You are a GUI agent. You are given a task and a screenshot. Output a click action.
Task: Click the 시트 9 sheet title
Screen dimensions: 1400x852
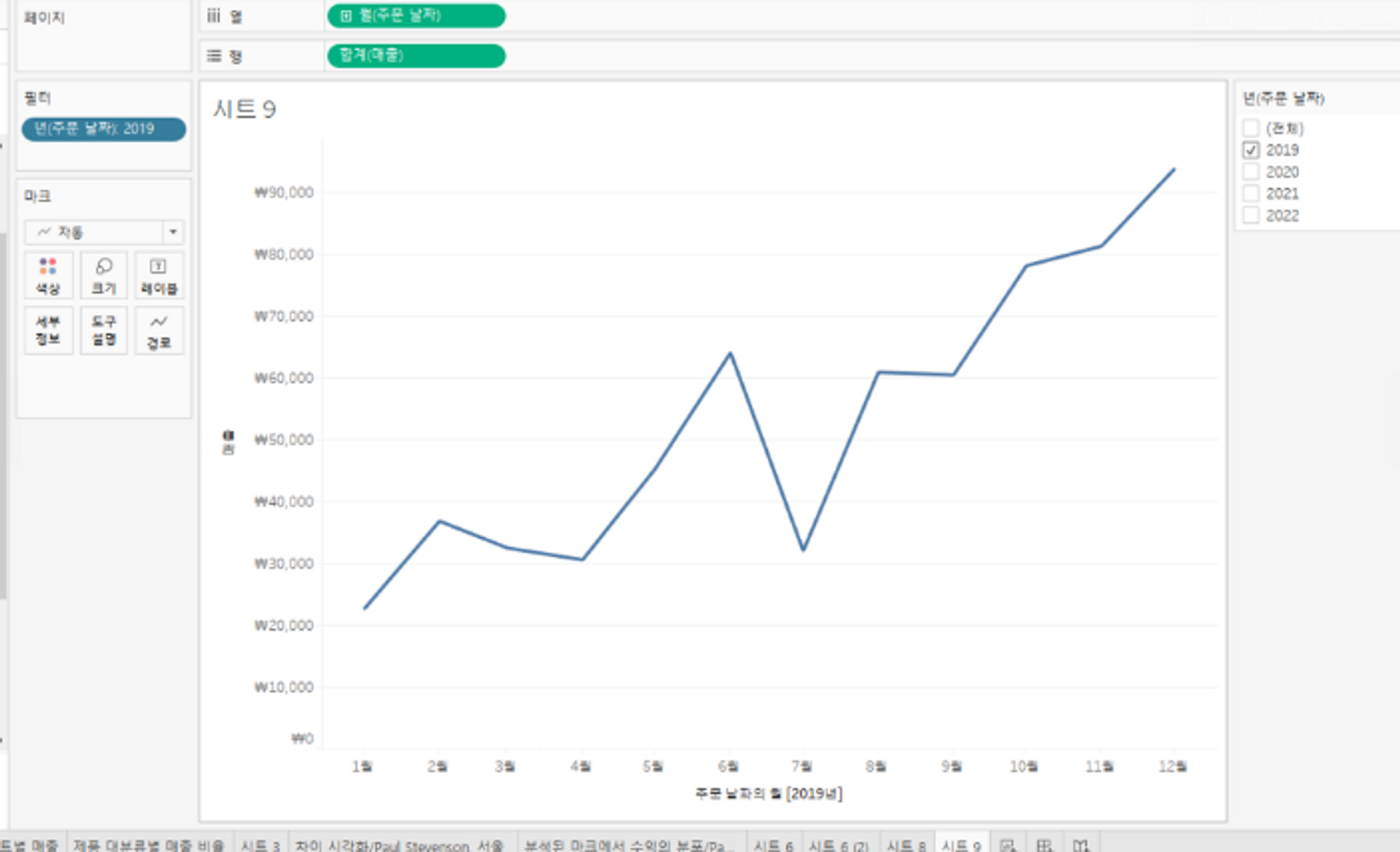tap(244, 109)
